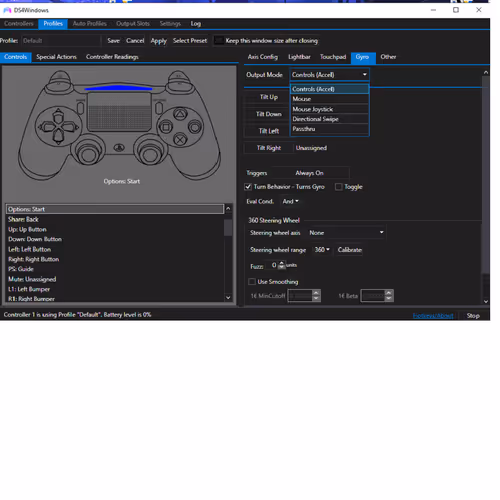Select Share: Back in the mapping list
The height and width of the screenshot is (500, 500).
click(x=115, y=219)
